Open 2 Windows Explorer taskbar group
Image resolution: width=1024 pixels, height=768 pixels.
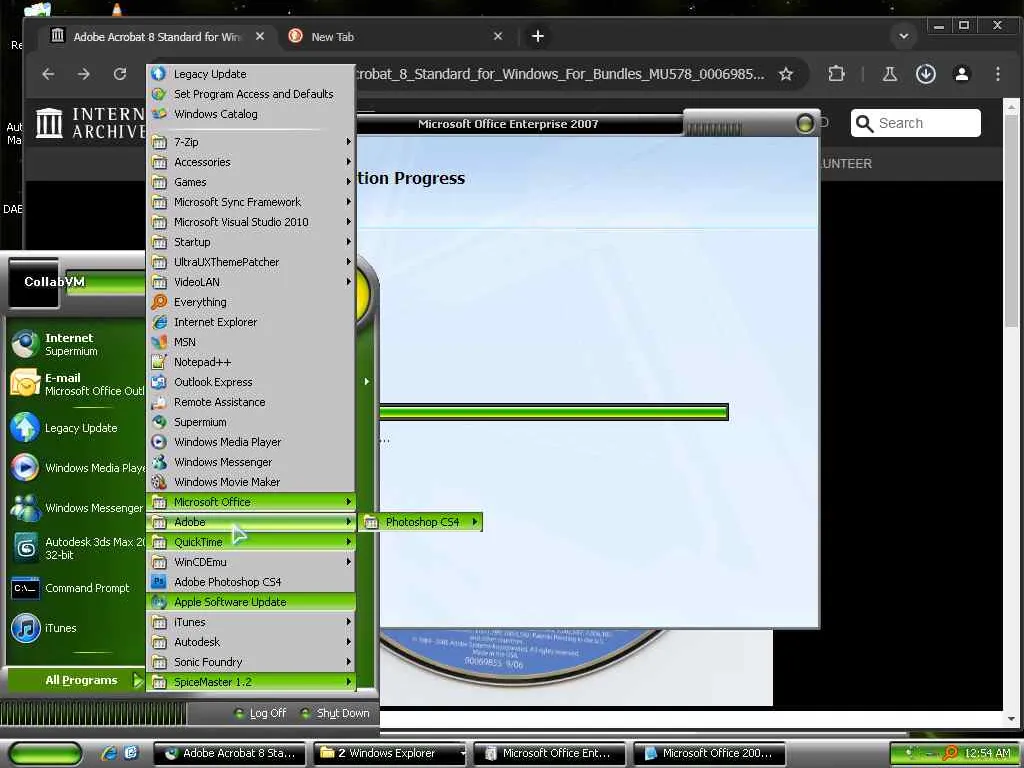(x=390, y=753)
